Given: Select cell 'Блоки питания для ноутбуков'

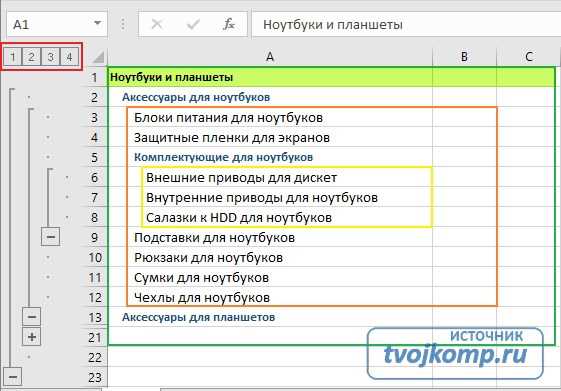Looking at the screenshot, I should 270,117.
